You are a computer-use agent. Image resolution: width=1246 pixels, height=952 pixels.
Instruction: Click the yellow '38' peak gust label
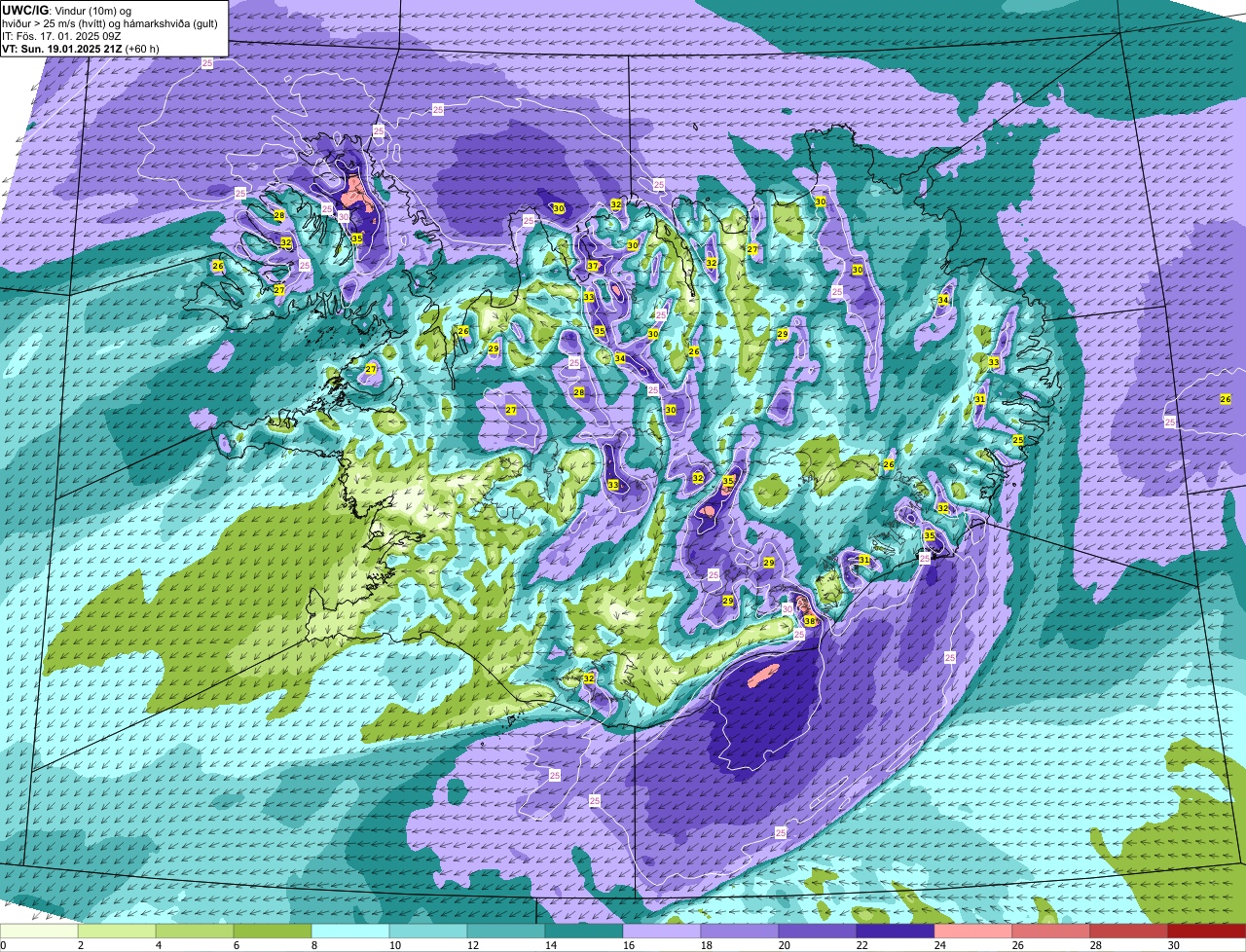pos(810,621)
